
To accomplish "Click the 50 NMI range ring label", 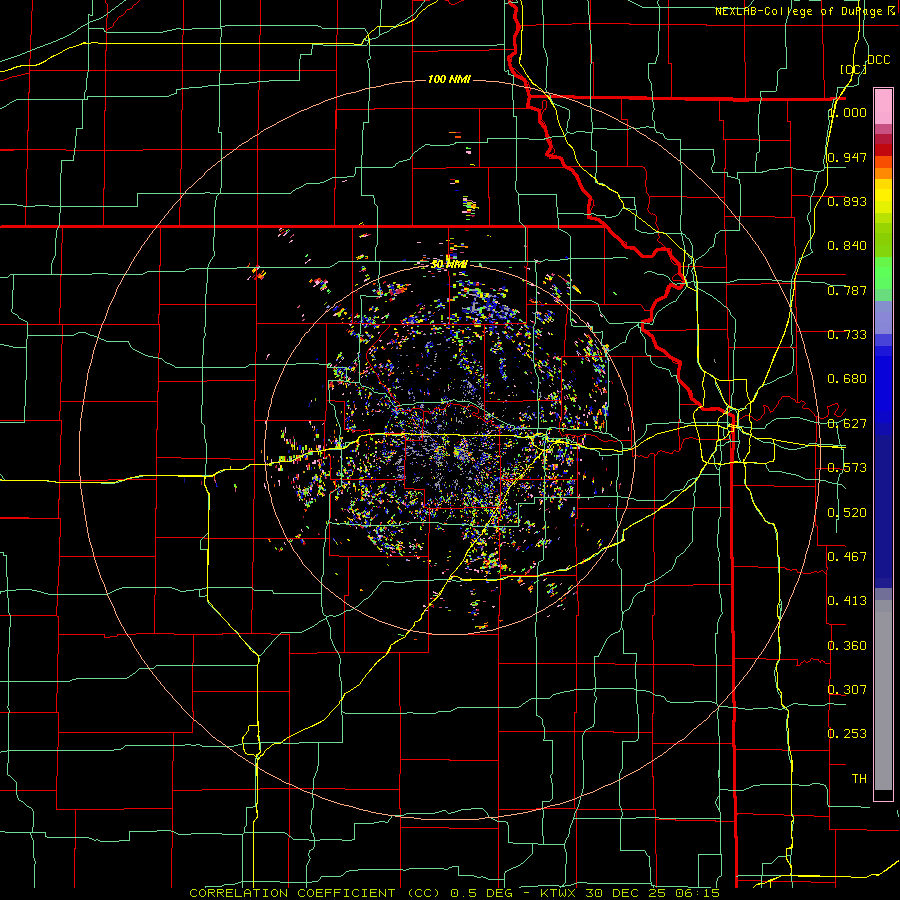I will [x=449, y=264].
